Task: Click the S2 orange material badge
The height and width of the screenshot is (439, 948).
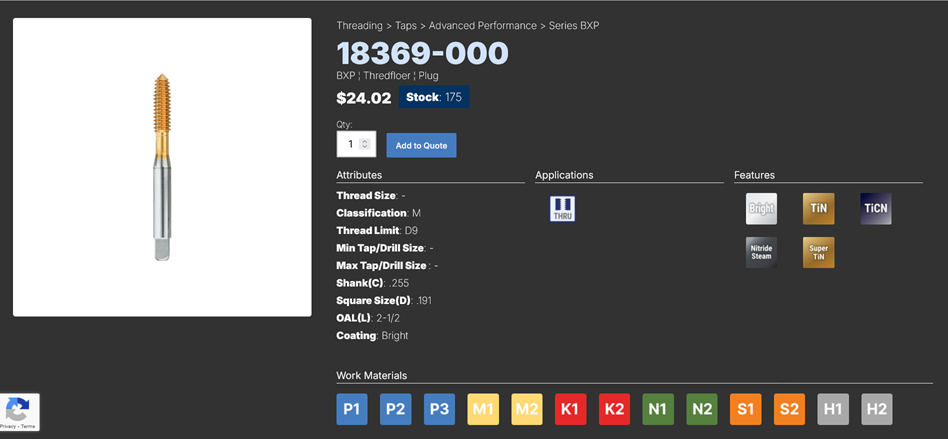Action: point(789,408)
